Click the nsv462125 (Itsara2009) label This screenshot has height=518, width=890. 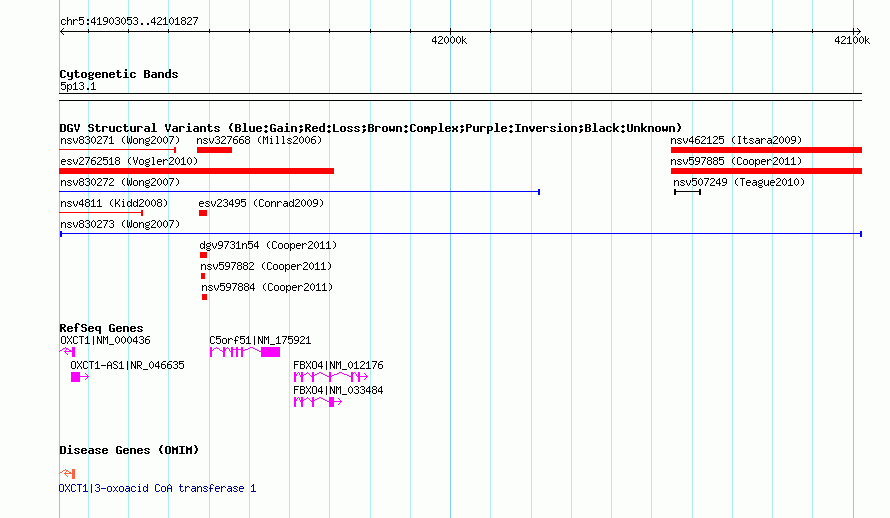[736, 140]
